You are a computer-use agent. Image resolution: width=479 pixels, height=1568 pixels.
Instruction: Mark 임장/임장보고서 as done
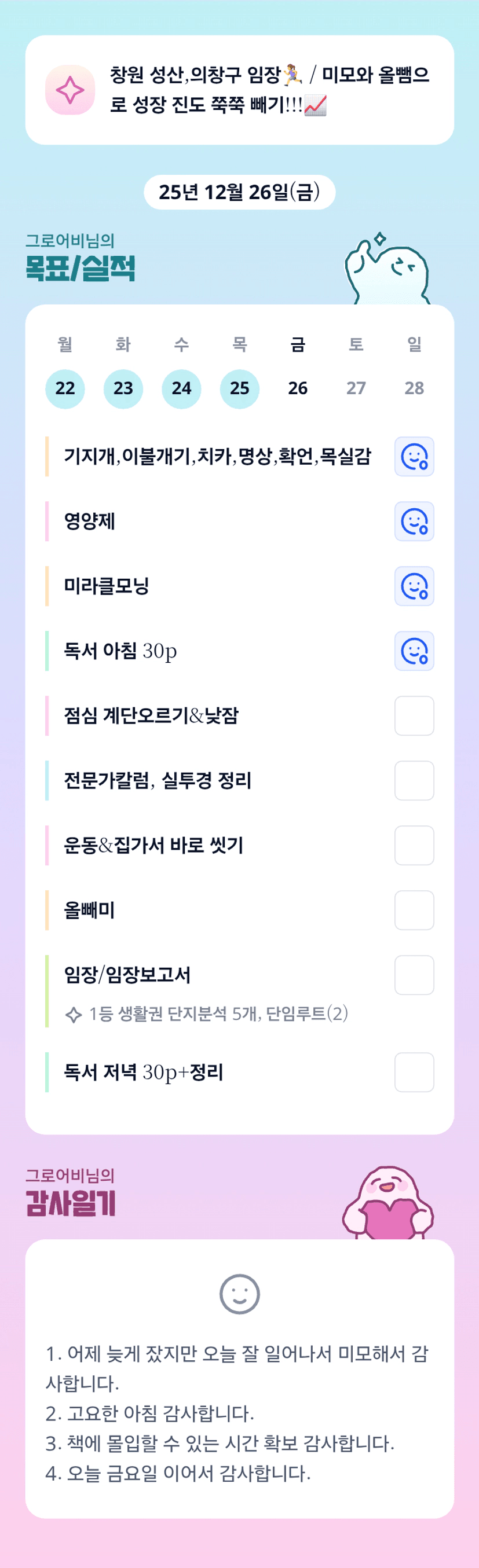(x=414, y=975)
